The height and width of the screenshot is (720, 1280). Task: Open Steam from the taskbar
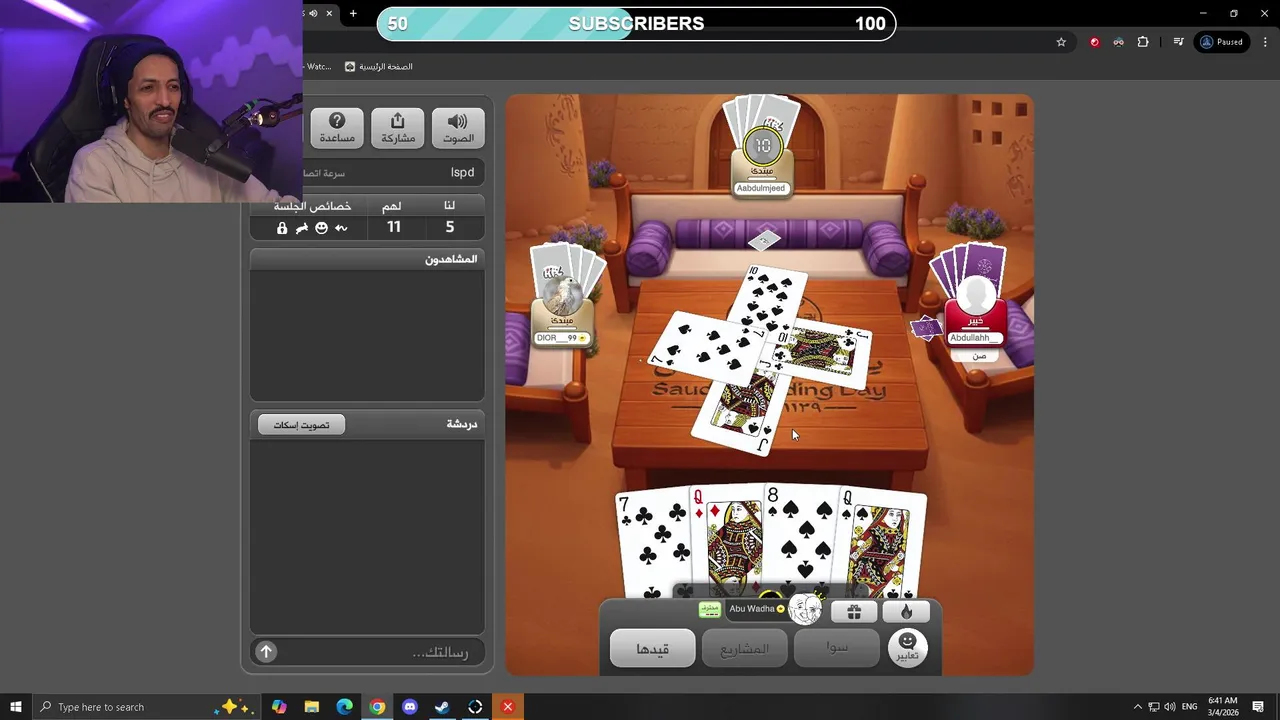(x=442, y=707)
